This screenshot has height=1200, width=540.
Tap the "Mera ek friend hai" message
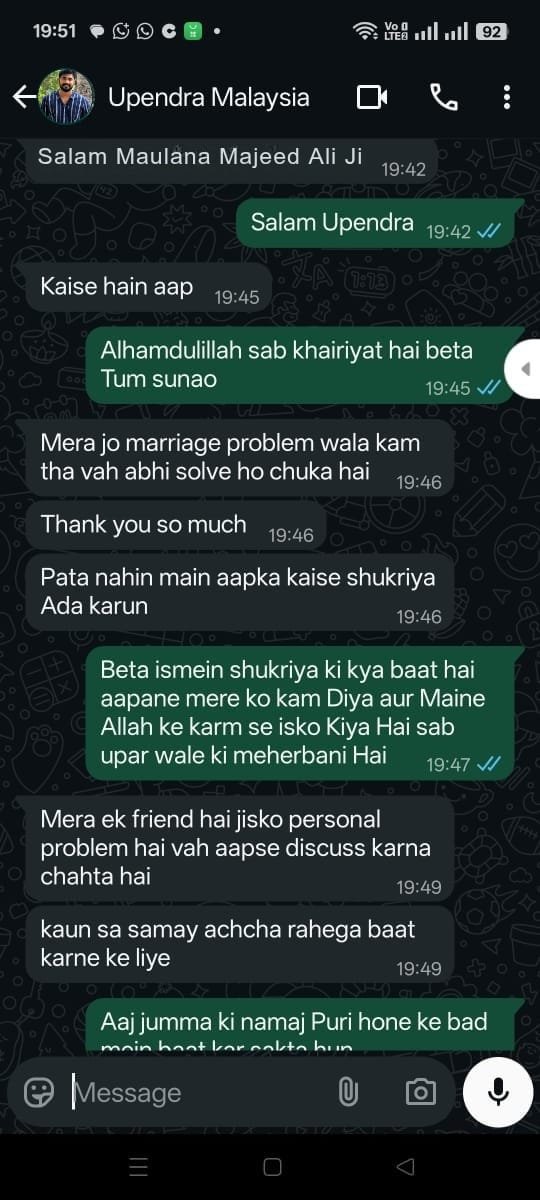click(240, 849)
